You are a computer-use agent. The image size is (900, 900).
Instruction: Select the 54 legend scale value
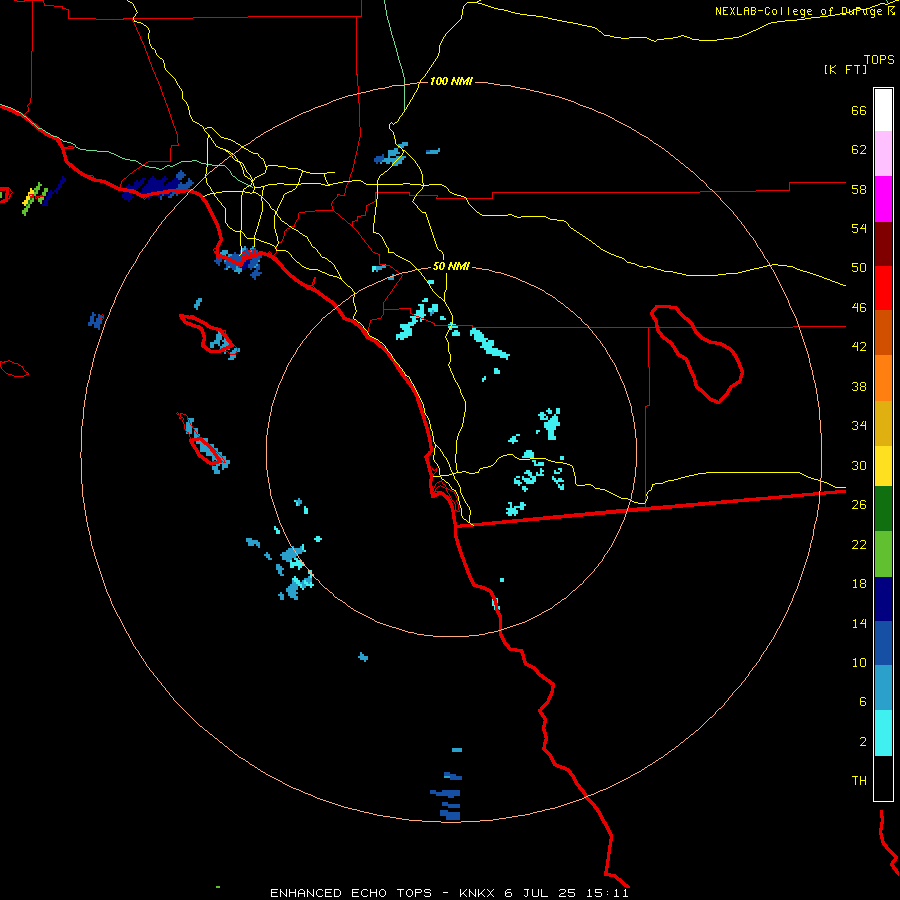point(859,228)
